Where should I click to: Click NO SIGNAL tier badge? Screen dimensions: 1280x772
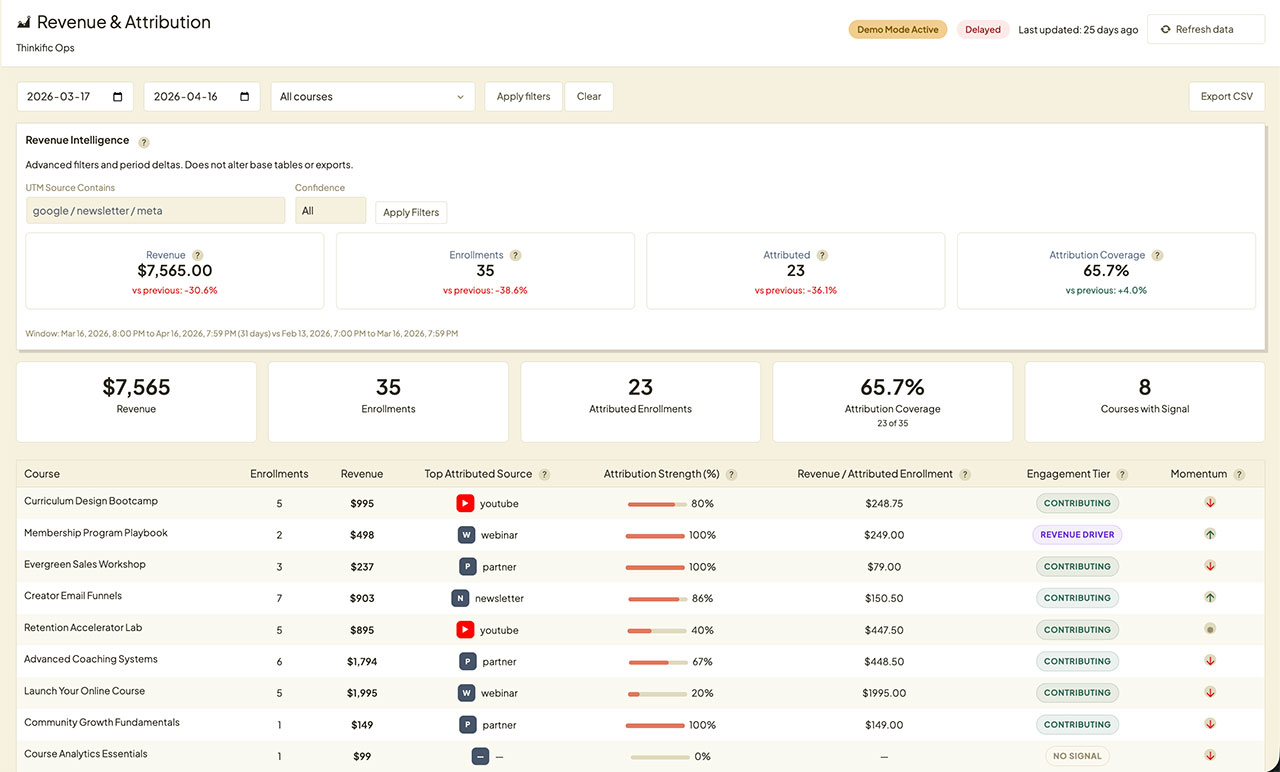coord(1077,757)
